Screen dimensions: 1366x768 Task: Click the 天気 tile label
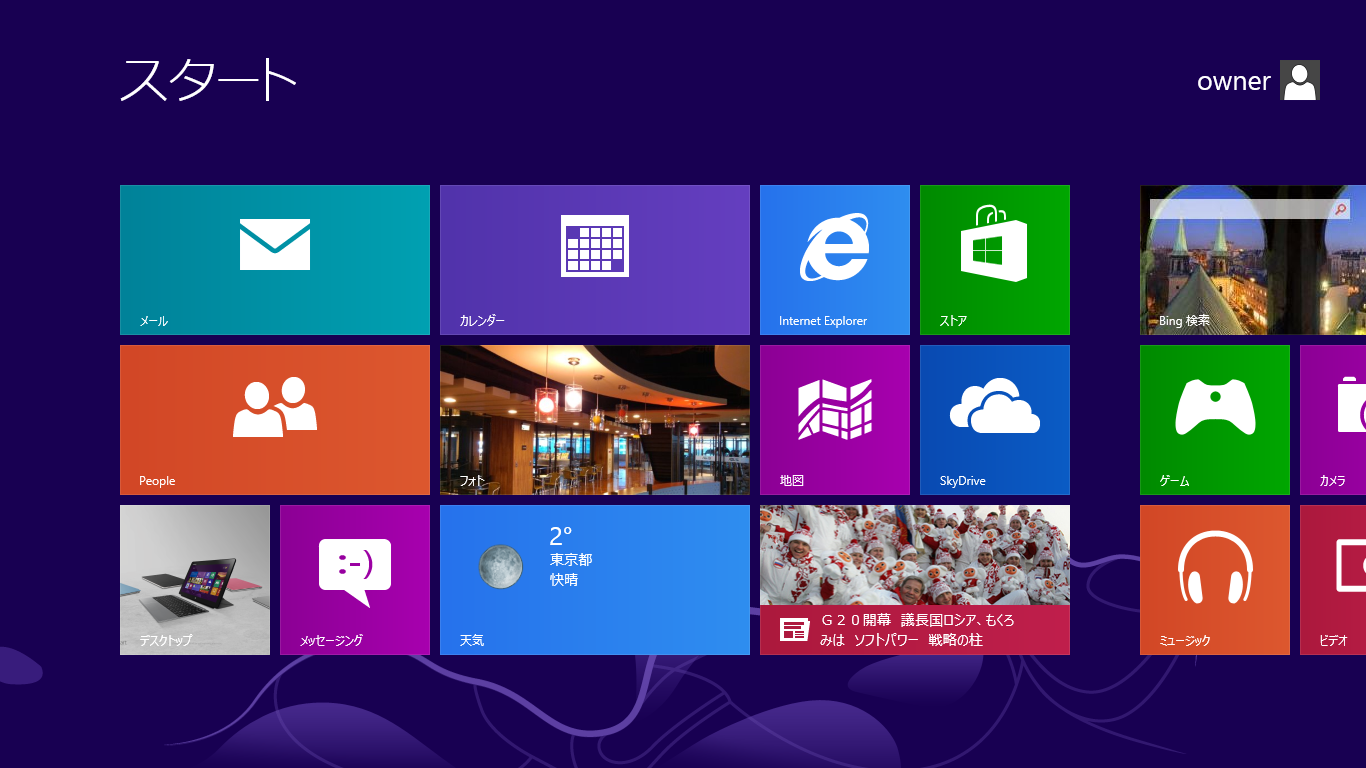pos(472,640)
